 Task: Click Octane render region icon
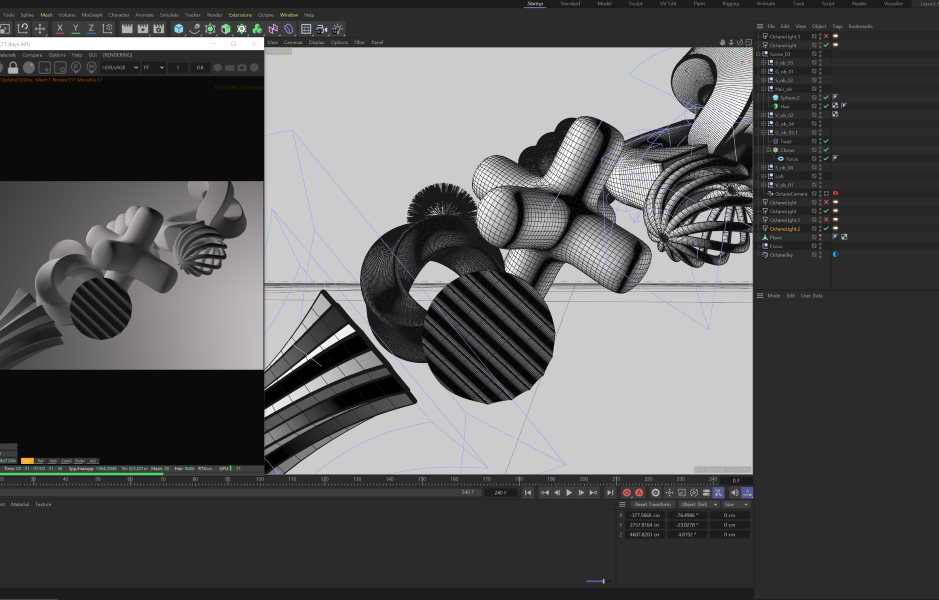44,68
